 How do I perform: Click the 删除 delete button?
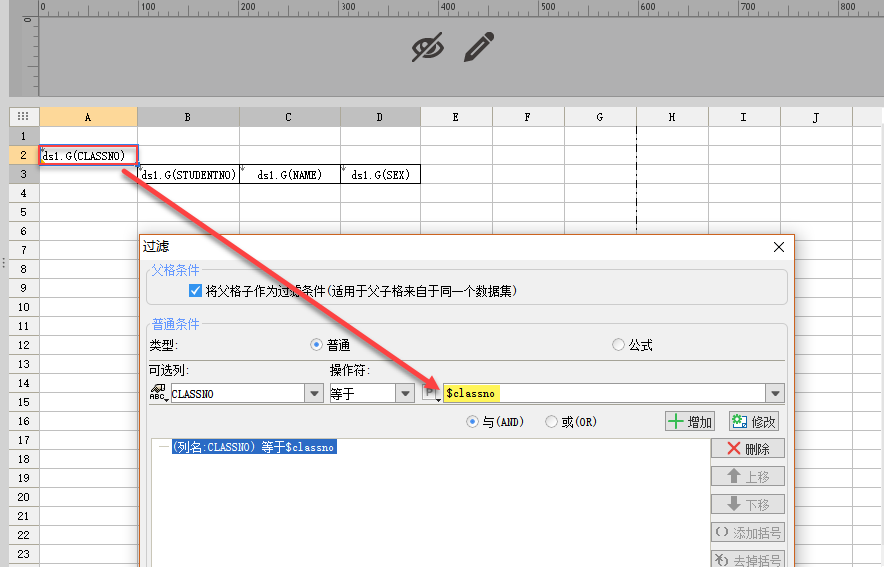pos(748,449)
